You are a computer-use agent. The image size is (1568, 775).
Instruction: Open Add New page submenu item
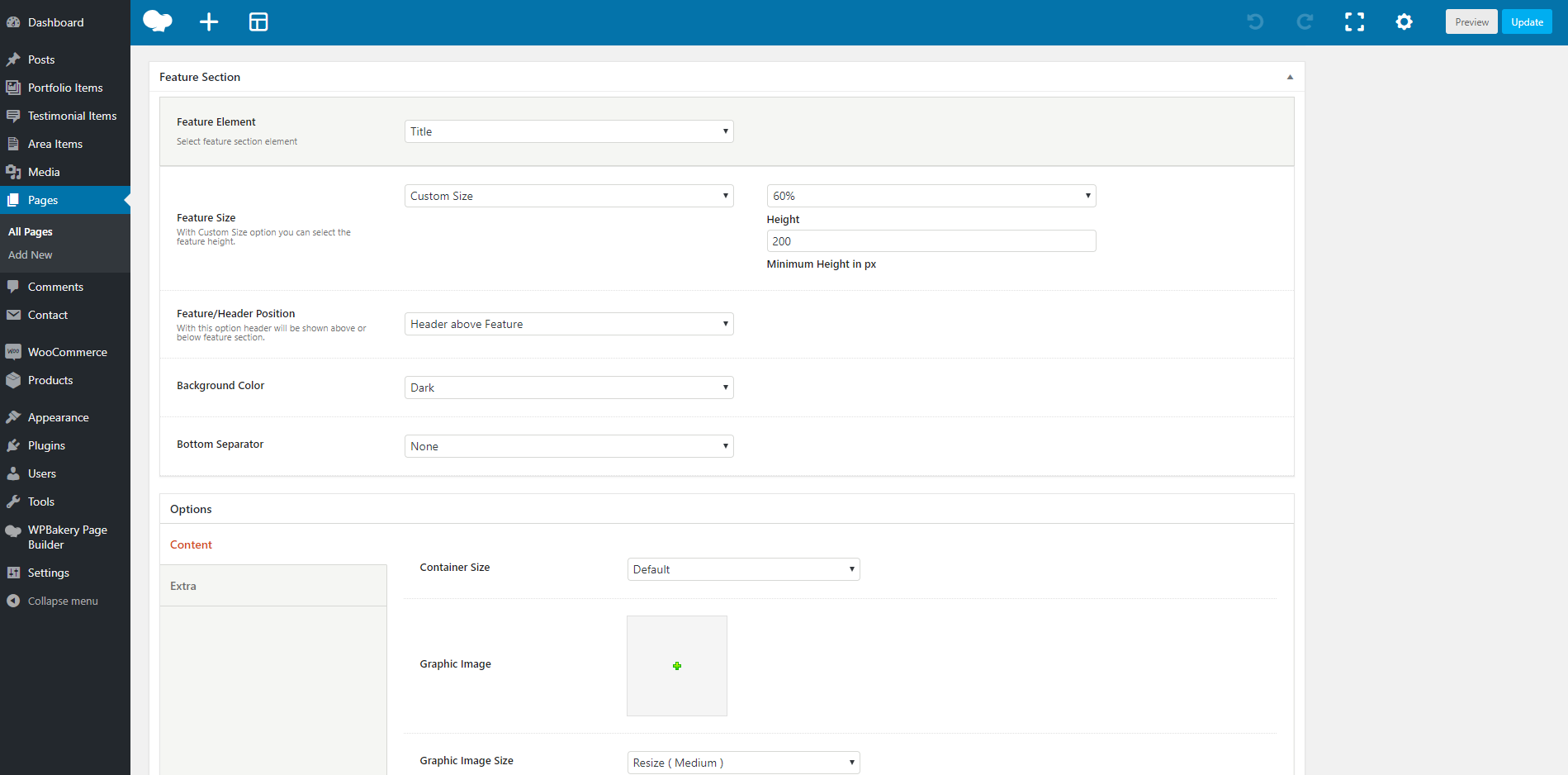tap(31, 255)
